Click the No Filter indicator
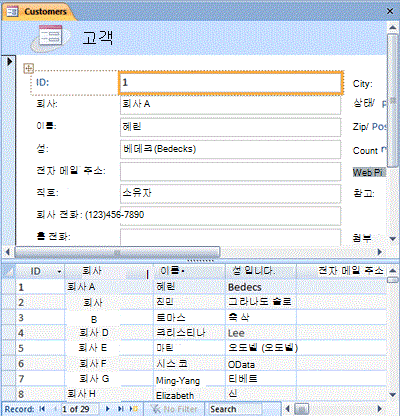 [174, 409]
